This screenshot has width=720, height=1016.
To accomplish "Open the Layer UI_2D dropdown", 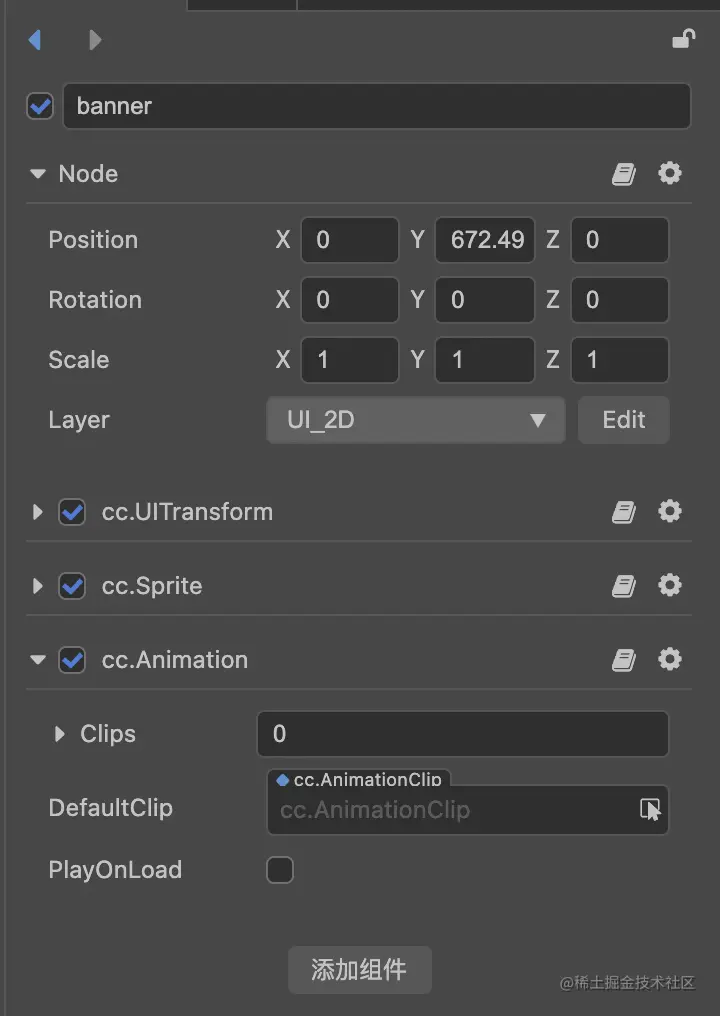I will [x=416, y=420].
